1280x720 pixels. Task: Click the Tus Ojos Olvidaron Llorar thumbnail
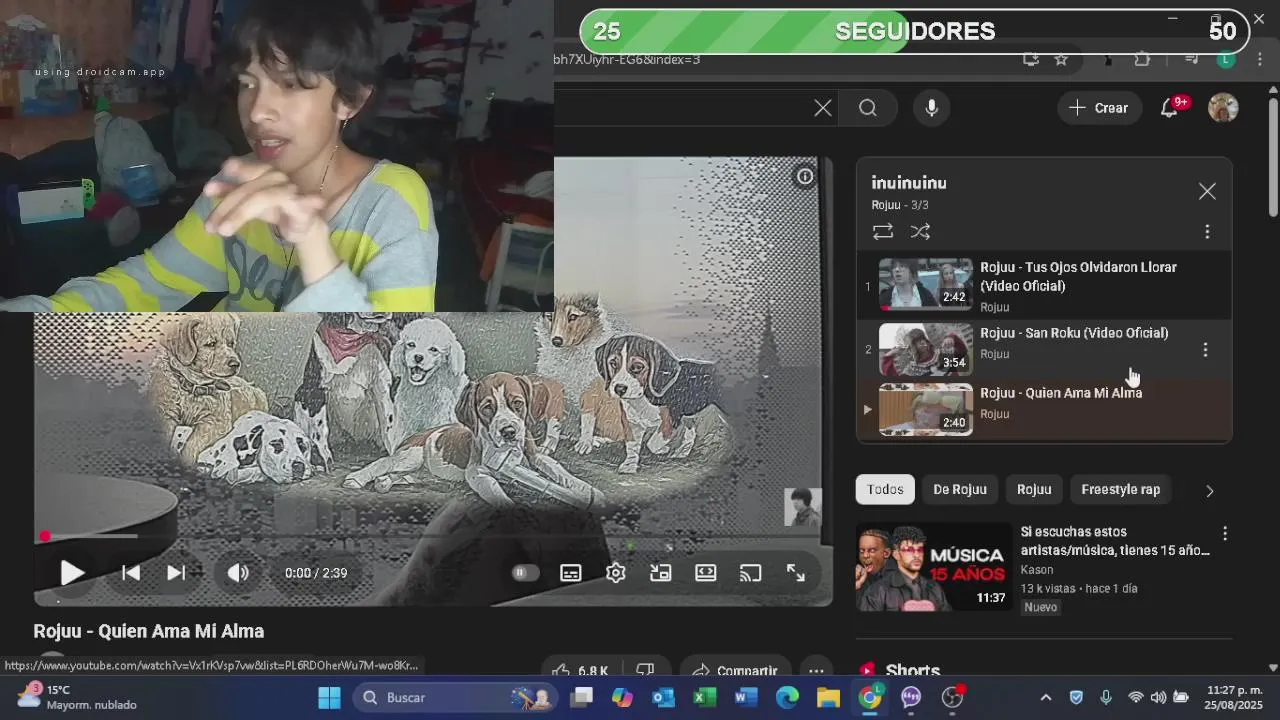(x=925, y=284)
